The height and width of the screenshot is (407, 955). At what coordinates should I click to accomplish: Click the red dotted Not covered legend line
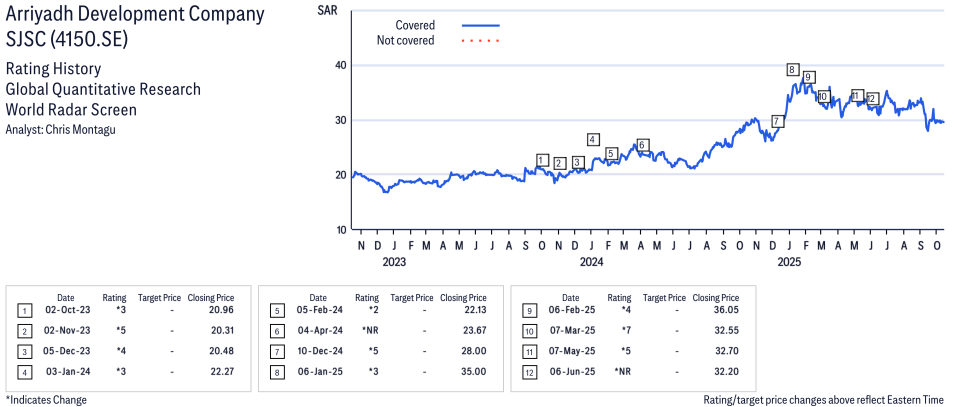(481, 41)
